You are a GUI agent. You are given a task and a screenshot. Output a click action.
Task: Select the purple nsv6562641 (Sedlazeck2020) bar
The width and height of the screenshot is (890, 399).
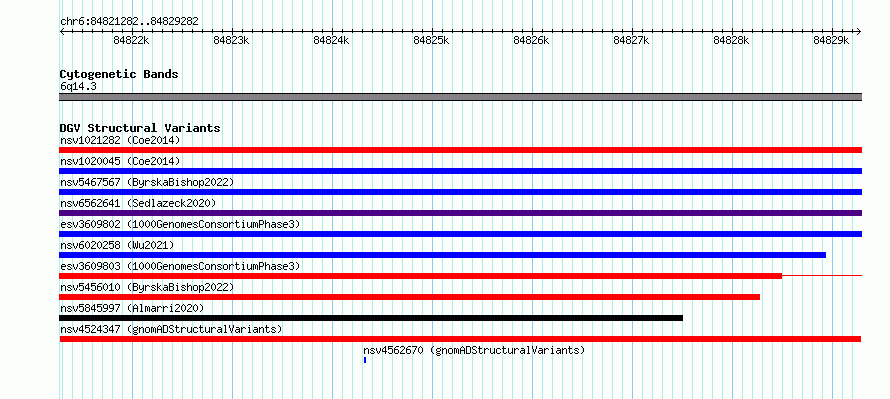[460, 213]
